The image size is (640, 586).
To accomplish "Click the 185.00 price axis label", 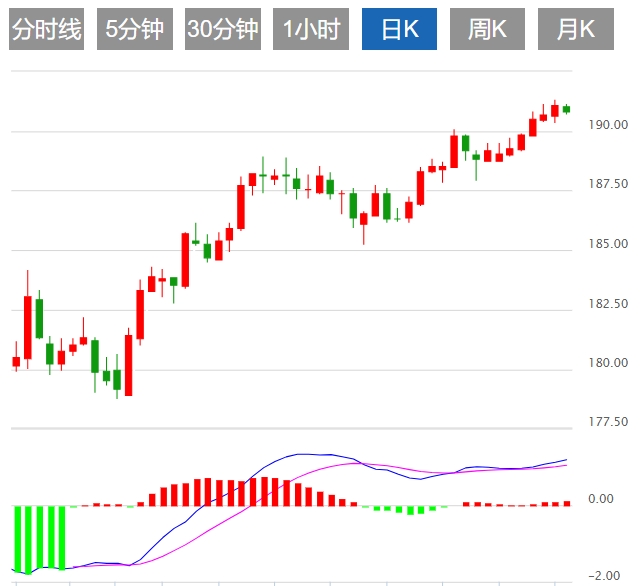I will [609, 244].
